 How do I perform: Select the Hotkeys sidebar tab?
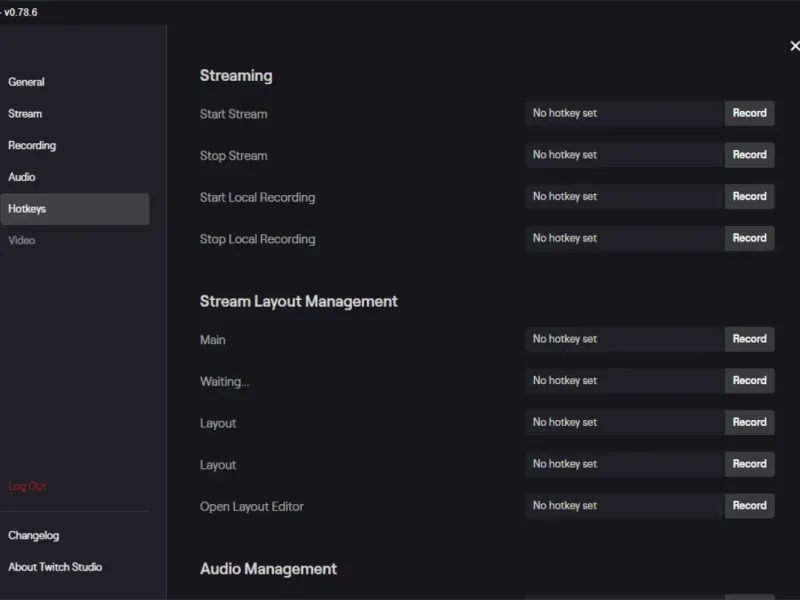[27, 209]
